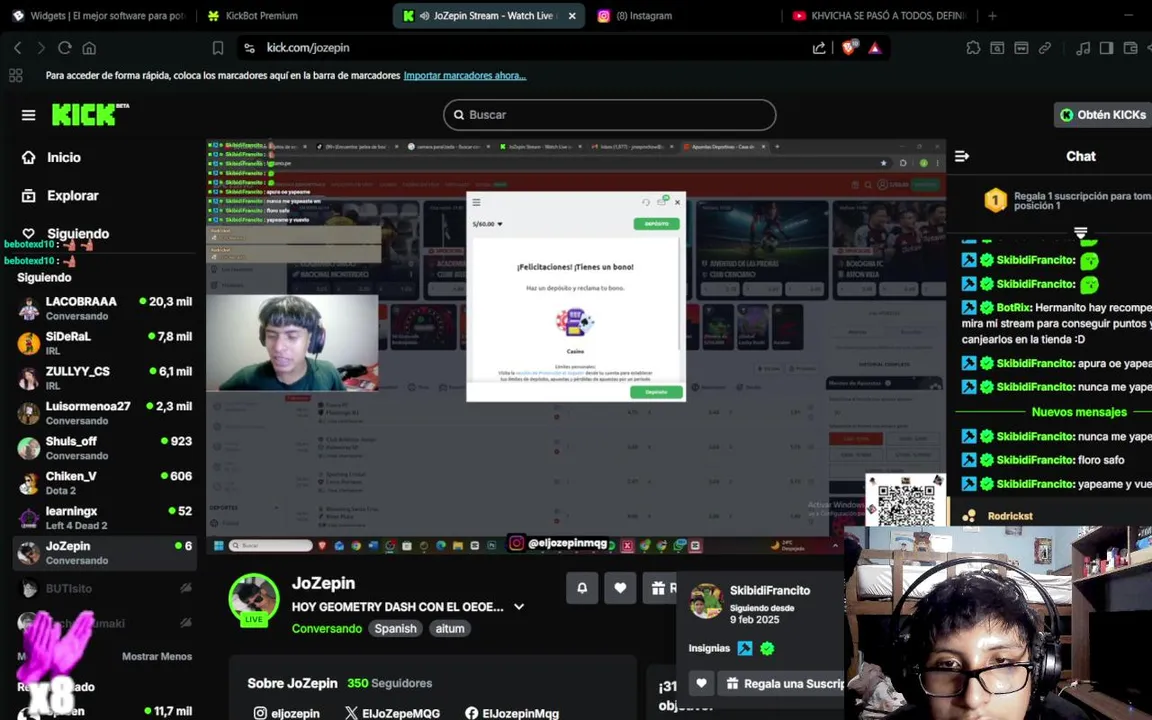Switch to the Widgets browser tab

click(x=99, y=15)
